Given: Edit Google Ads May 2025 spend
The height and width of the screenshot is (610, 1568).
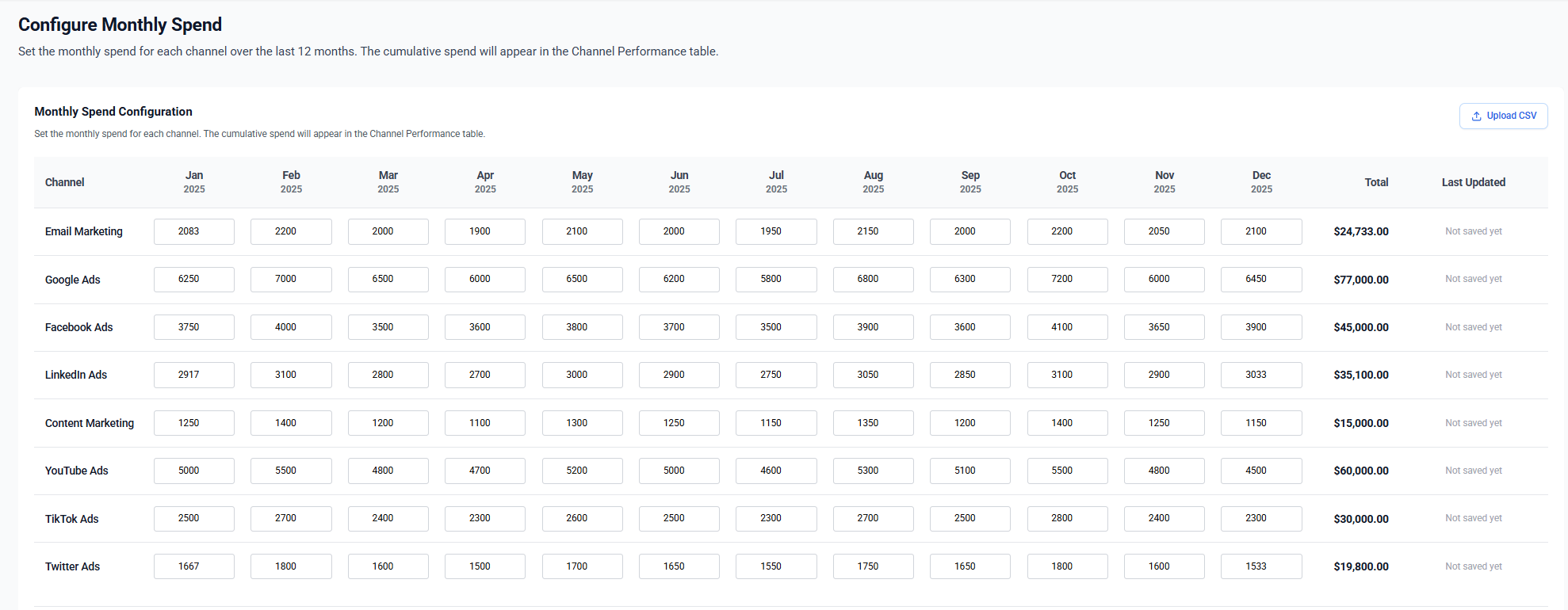Looking at the screenshot, I should pyautogui.click(x=583, y=280).
